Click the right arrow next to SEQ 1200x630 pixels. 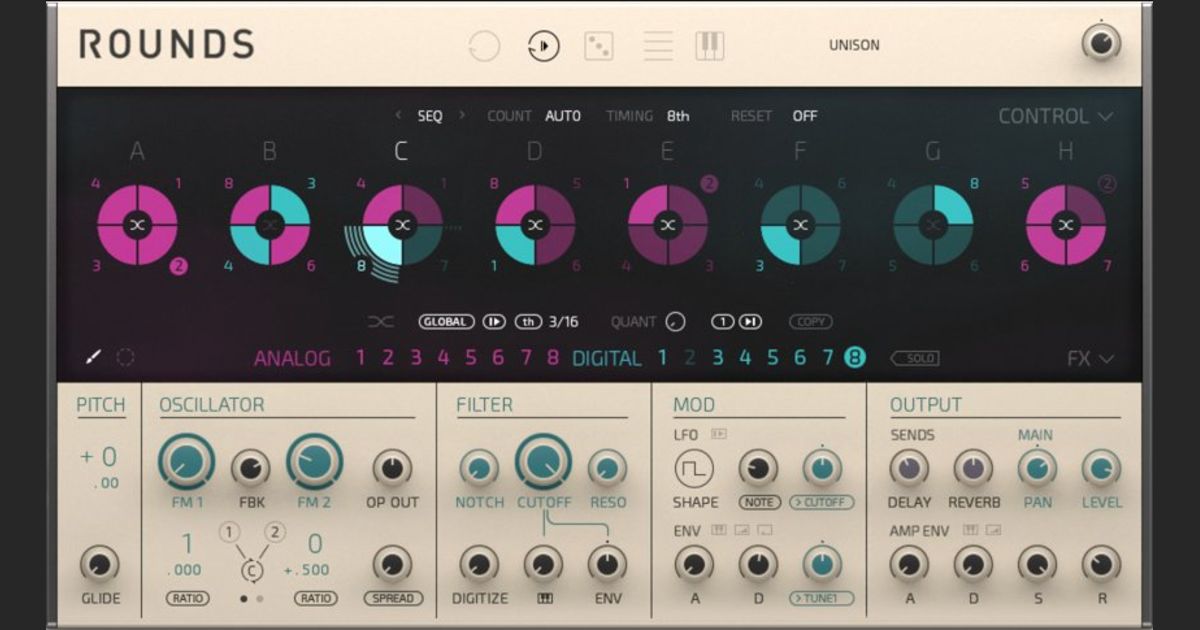tap(460, 115)
